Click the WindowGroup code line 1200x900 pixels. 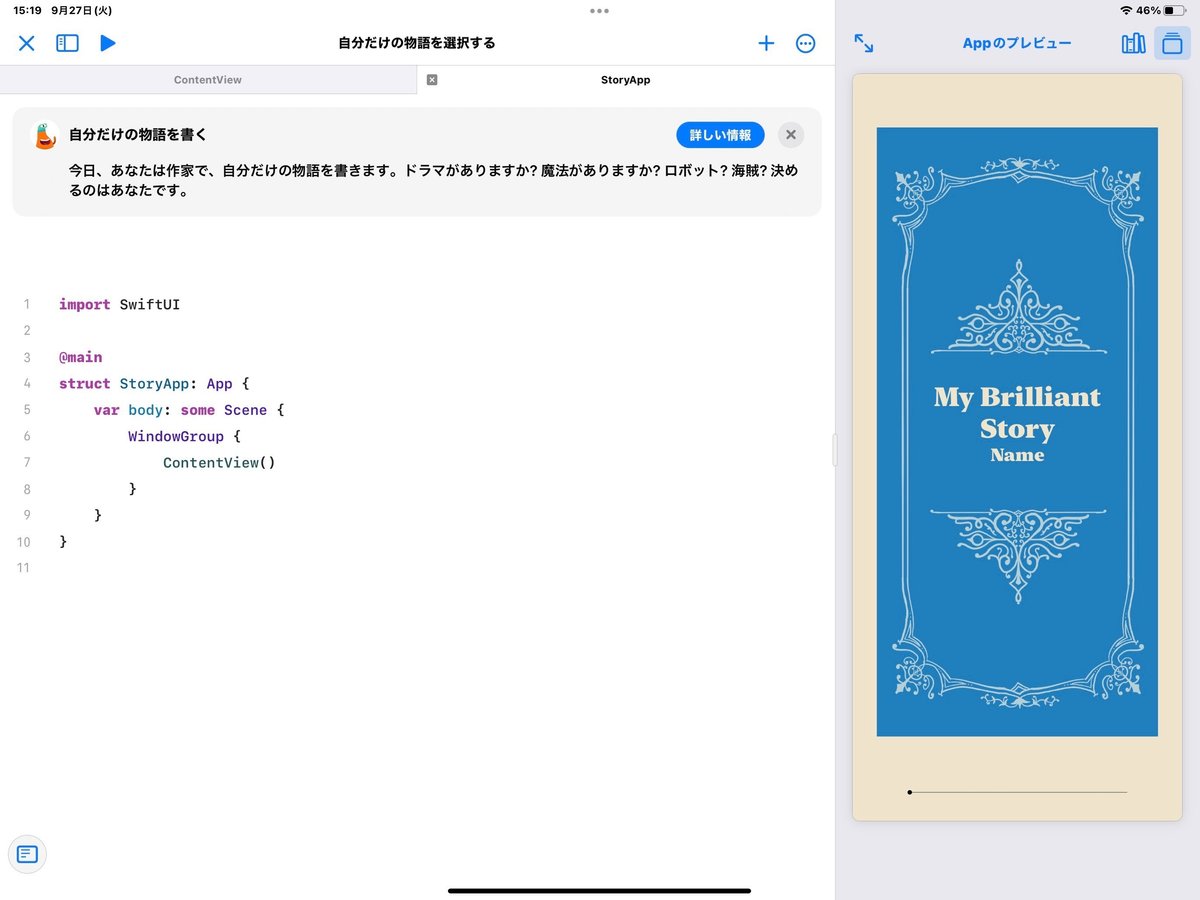click(184, 436)
